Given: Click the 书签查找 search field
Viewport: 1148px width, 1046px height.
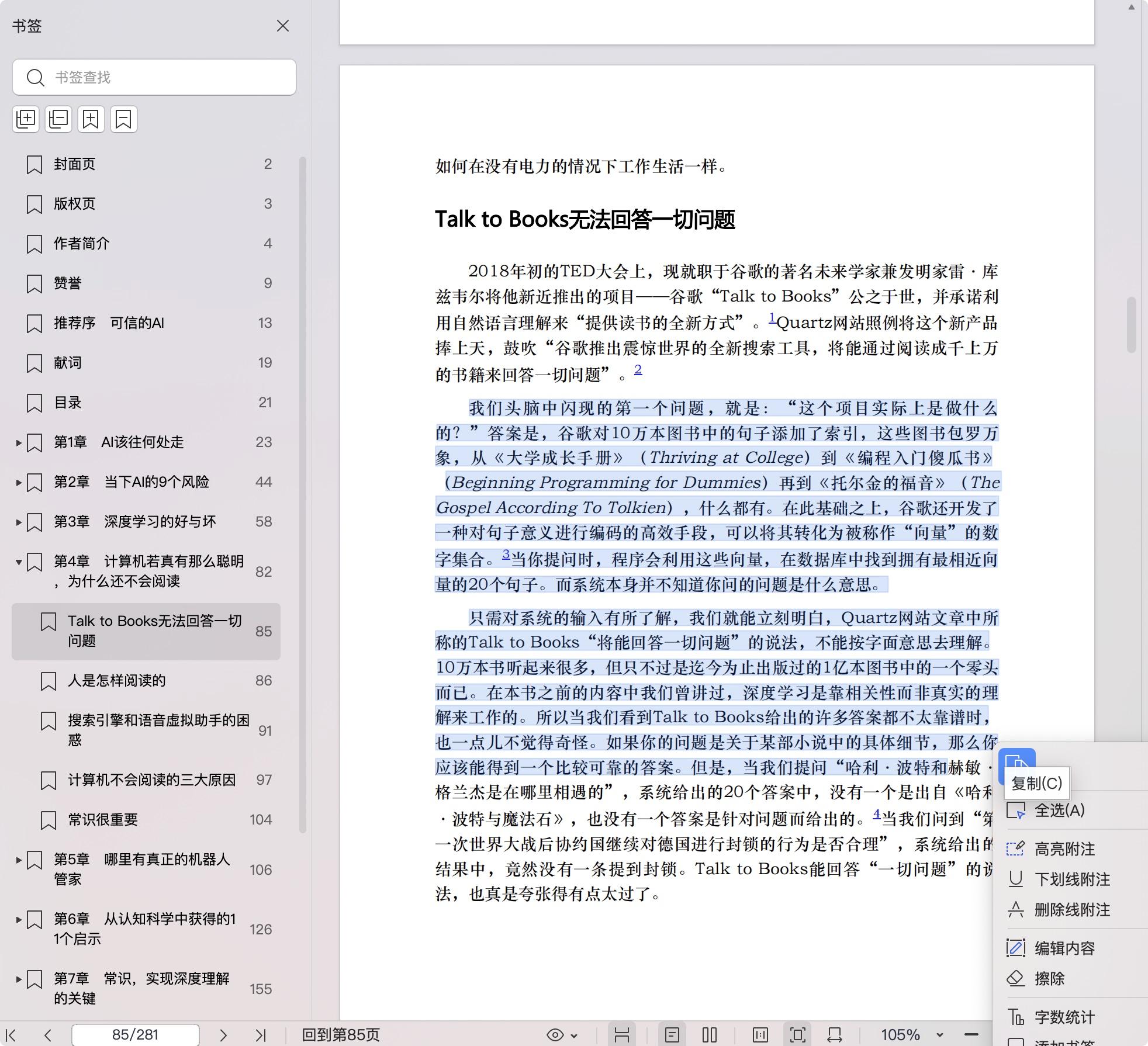Looking at the screenshot, I should point(154,77).
